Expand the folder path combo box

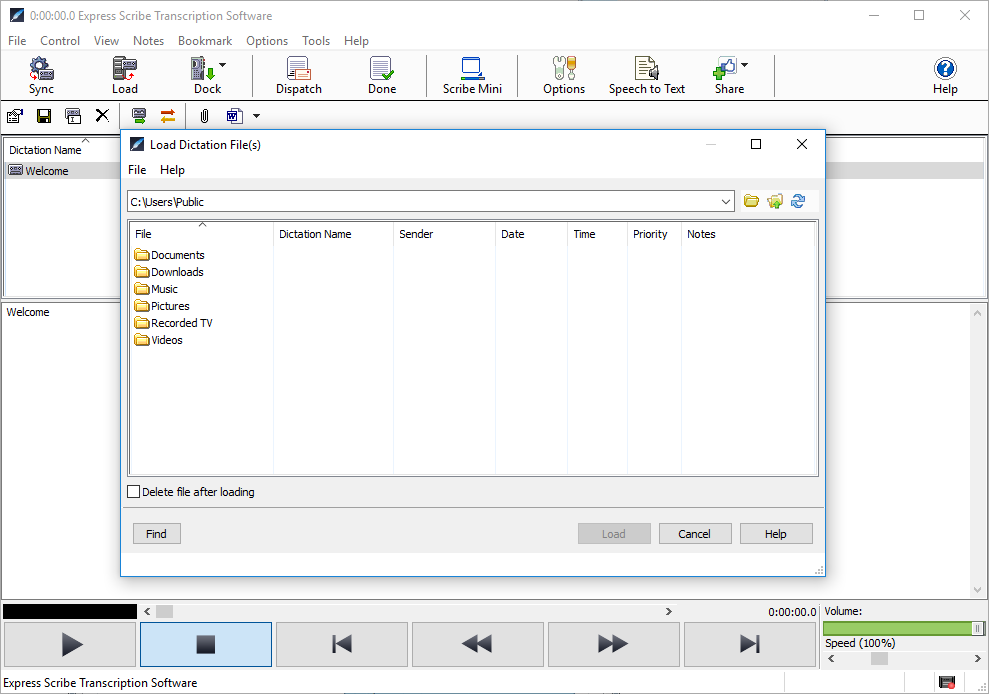(x=726, y=201)
